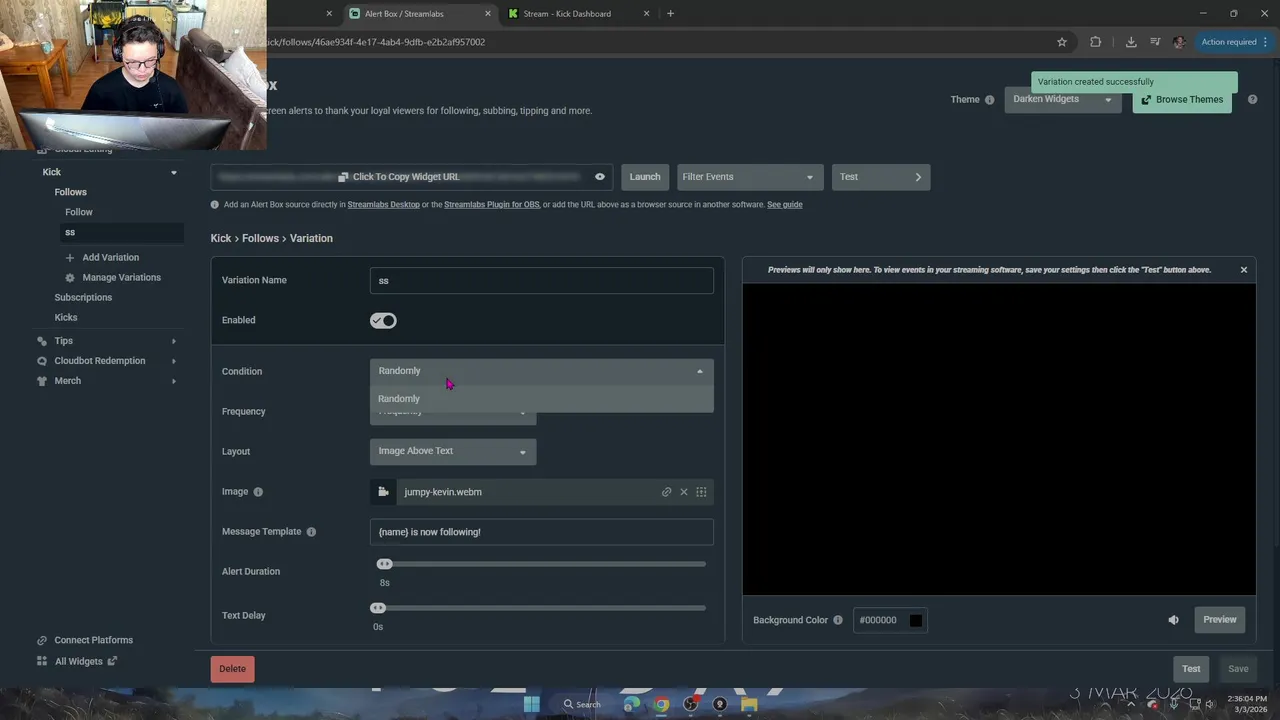Click the Save button

tap(1238, 669)
